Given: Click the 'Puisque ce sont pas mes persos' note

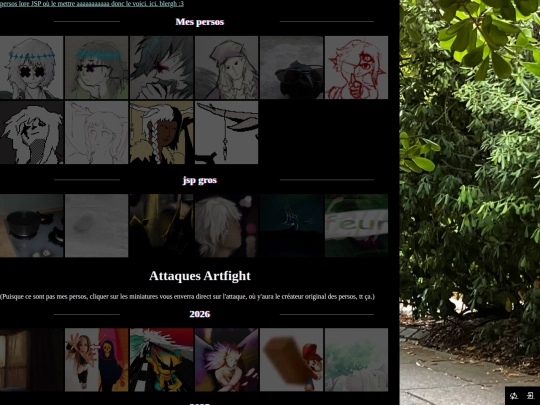Looking at the screenshot, I should point(187,297).
